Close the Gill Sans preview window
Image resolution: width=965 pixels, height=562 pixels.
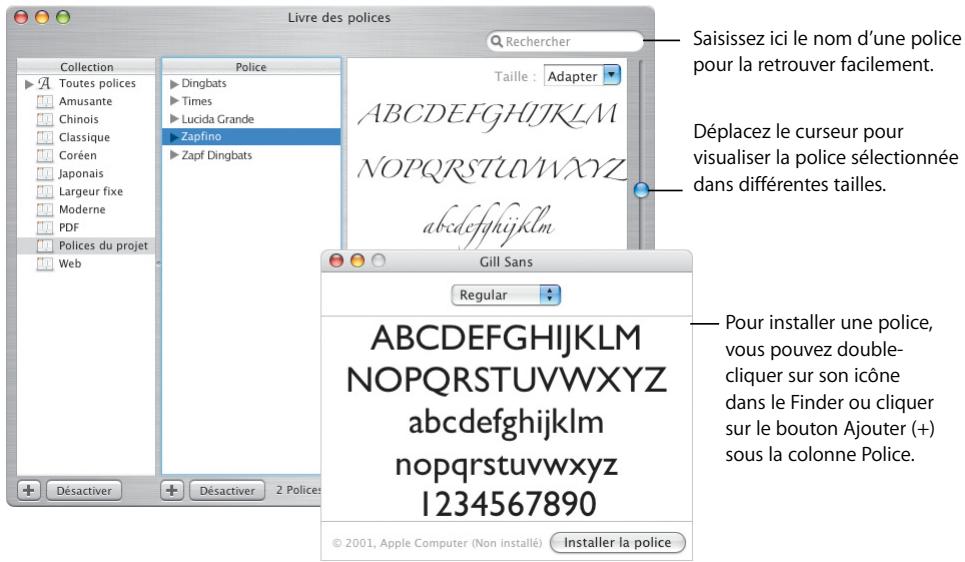336,261
